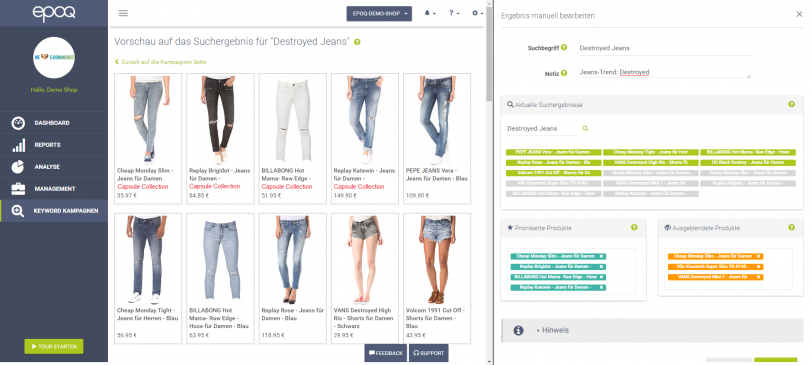Viewport: 812px width, 365px height.
Task: Go to Dashboard in sidebar
Action: [54, 123]
